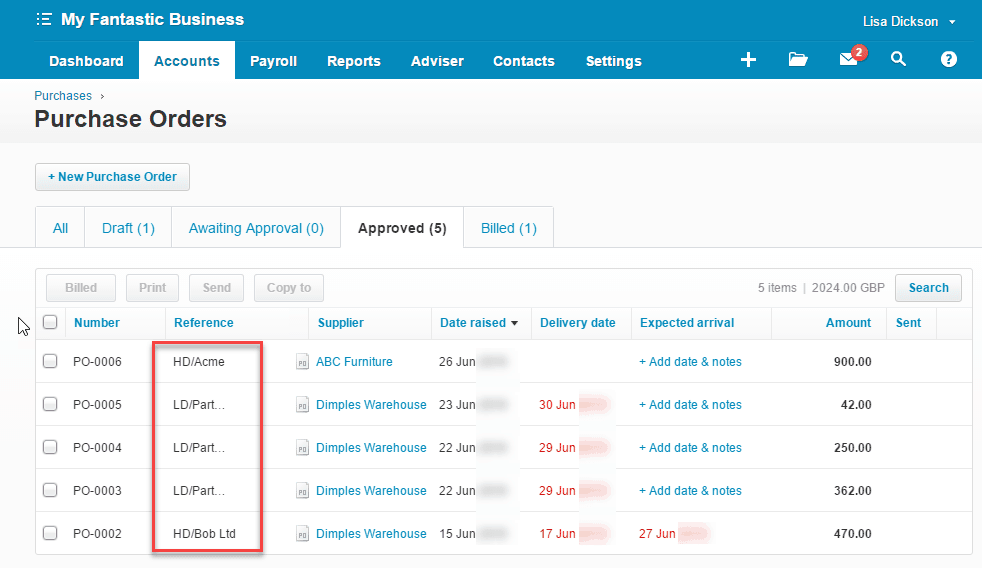The height and width of the screenshot is (568, 982).
Task: Open the Payroll menu
Action: pyautogui.click(x=273, y=61)
